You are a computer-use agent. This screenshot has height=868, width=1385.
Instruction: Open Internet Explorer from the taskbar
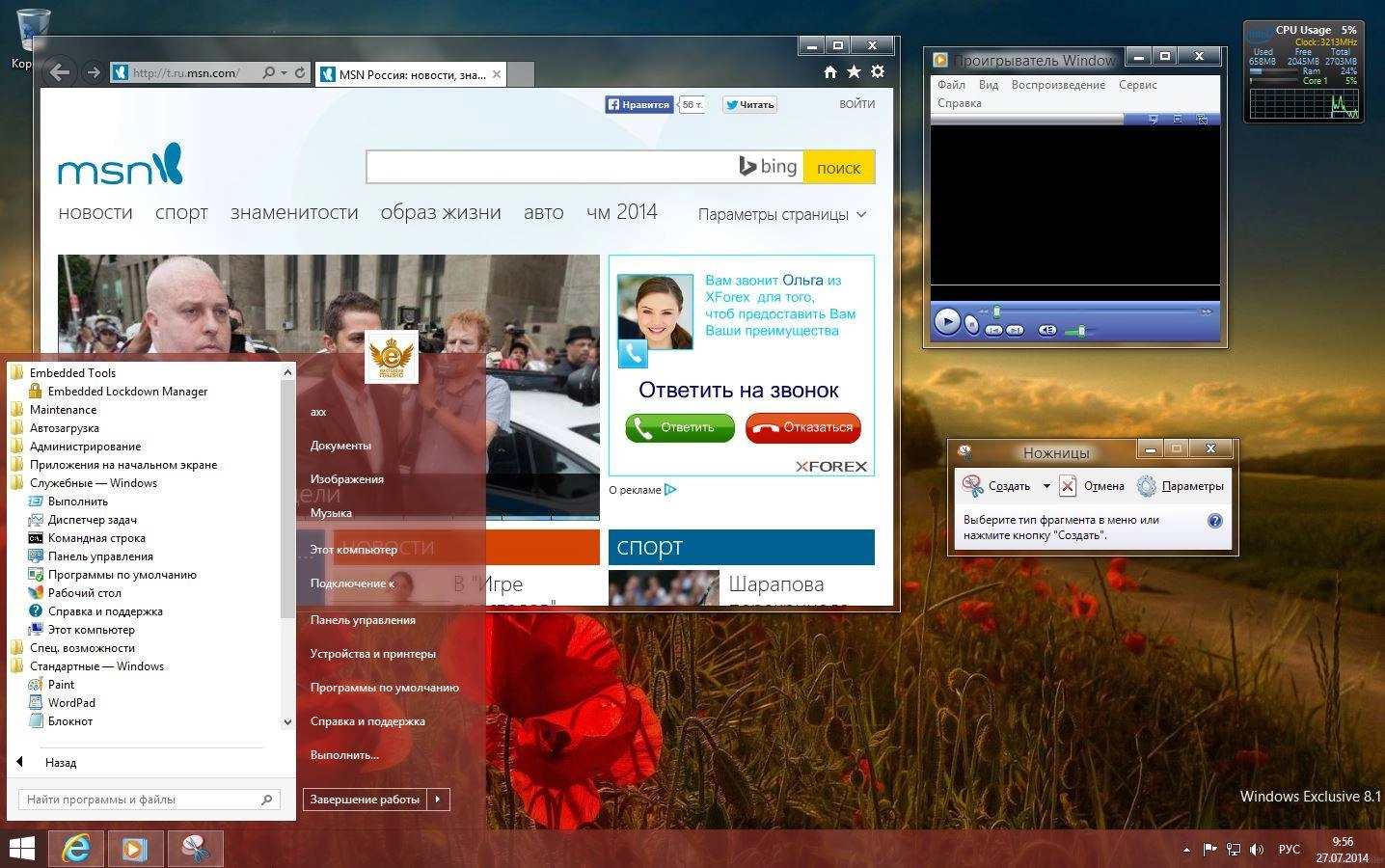pos(76,849)
